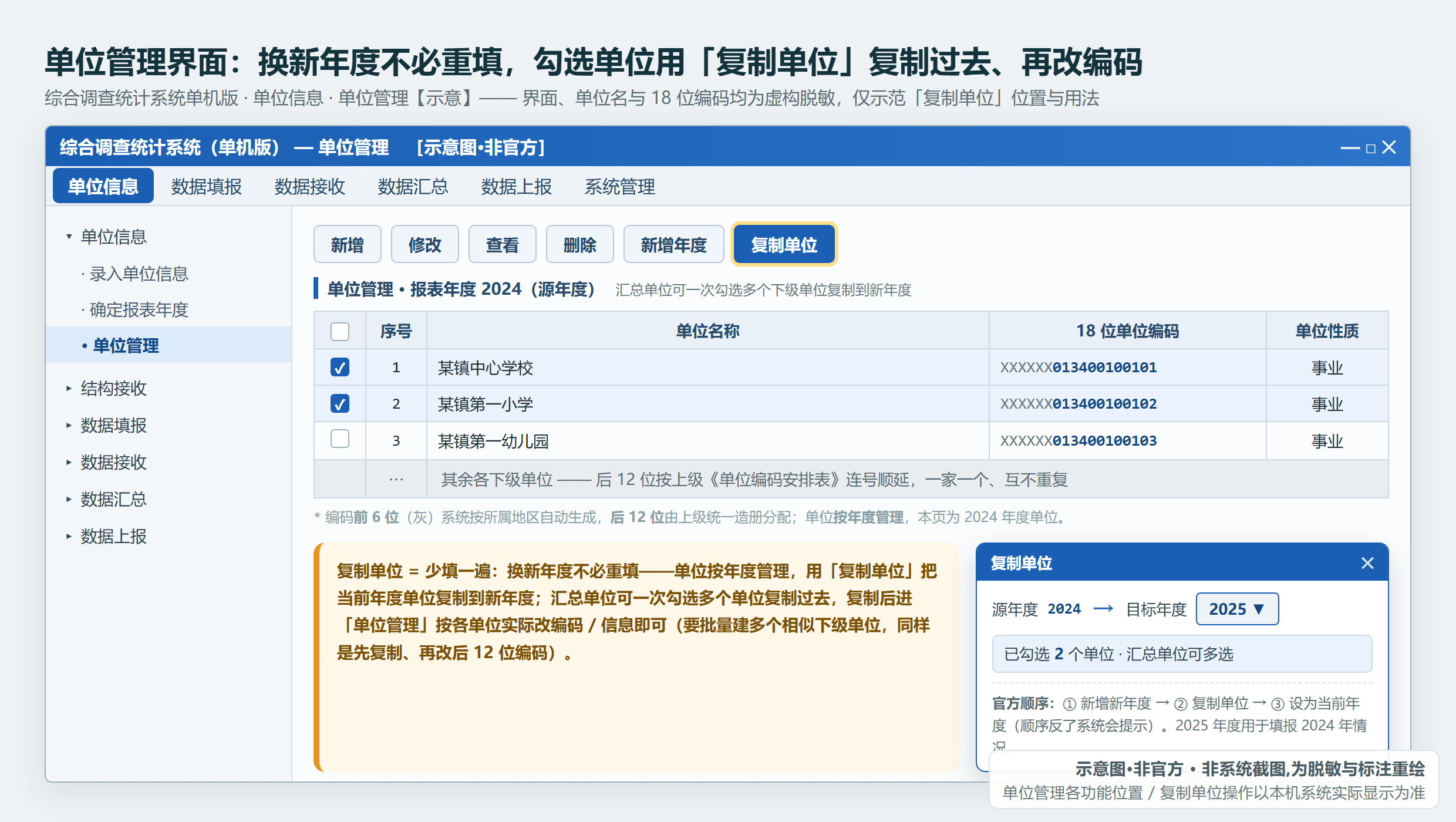Click the 某镇第一幼儿园 unit name cell
1456x822 pixels.
707,440
